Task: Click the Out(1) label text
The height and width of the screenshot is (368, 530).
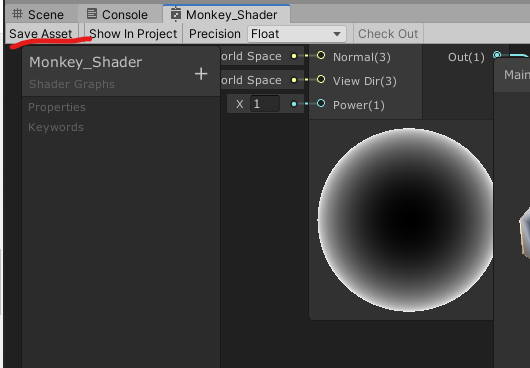Action: [x=466, y=57]
